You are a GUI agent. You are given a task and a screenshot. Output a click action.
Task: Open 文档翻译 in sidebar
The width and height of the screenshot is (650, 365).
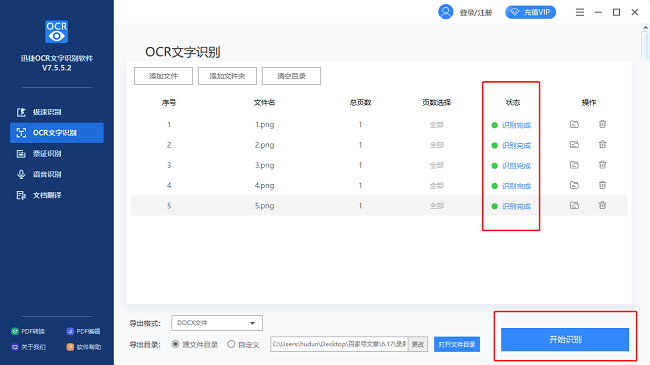pyautogui.click(x=56, y=195)
